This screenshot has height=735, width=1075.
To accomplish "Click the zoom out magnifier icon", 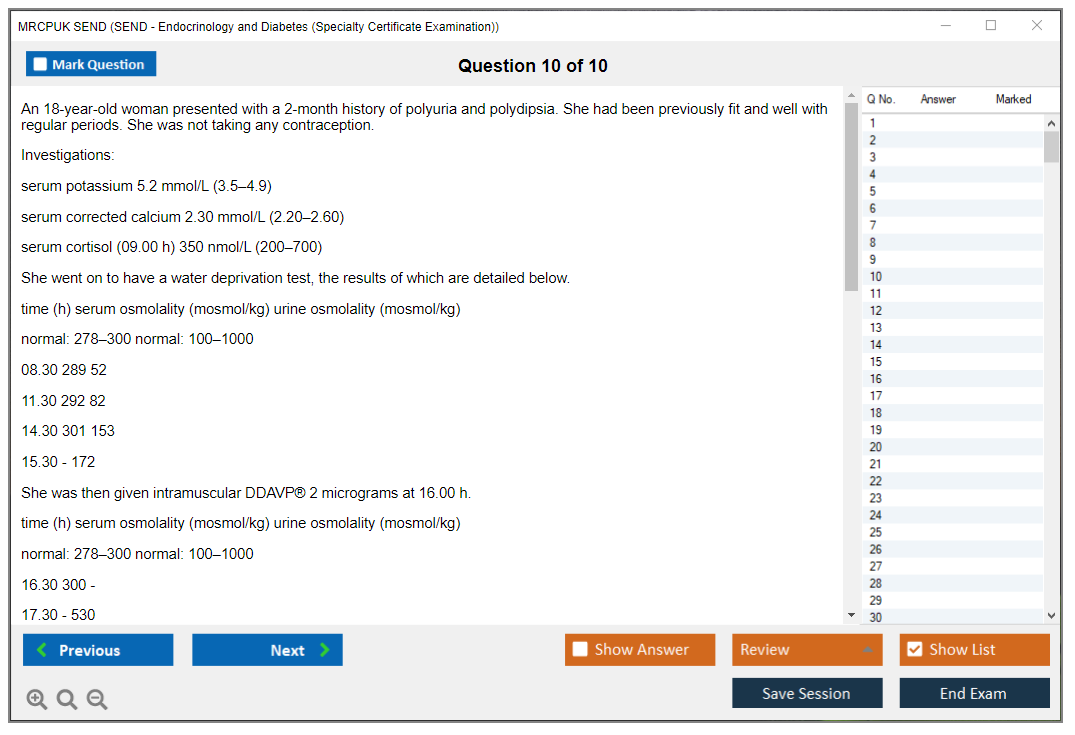I will (97, 700).
